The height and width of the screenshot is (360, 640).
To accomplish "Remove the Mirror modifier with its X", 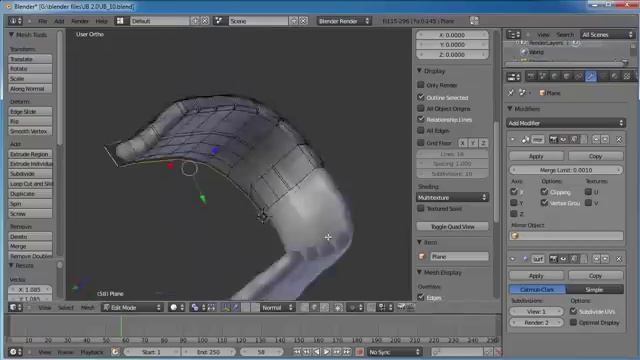I will coord(619,140).
